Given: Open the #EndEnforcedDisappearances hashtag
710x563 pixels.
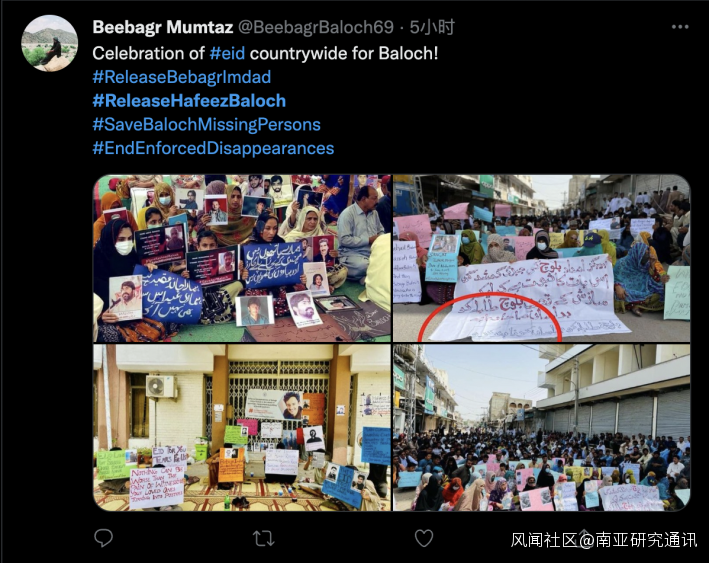Looking at the screenshot, I should [213, 148].
